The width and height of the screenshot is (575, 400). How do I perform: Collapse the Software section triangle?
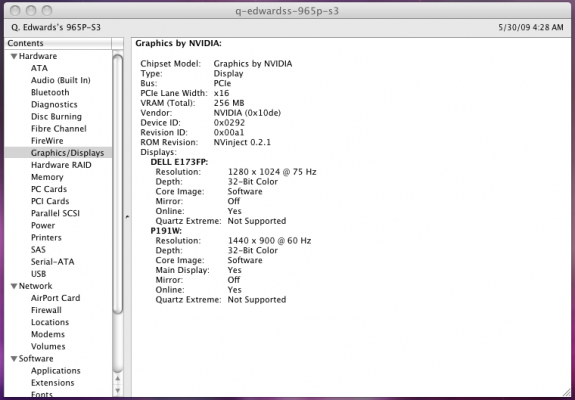(14, 359)
